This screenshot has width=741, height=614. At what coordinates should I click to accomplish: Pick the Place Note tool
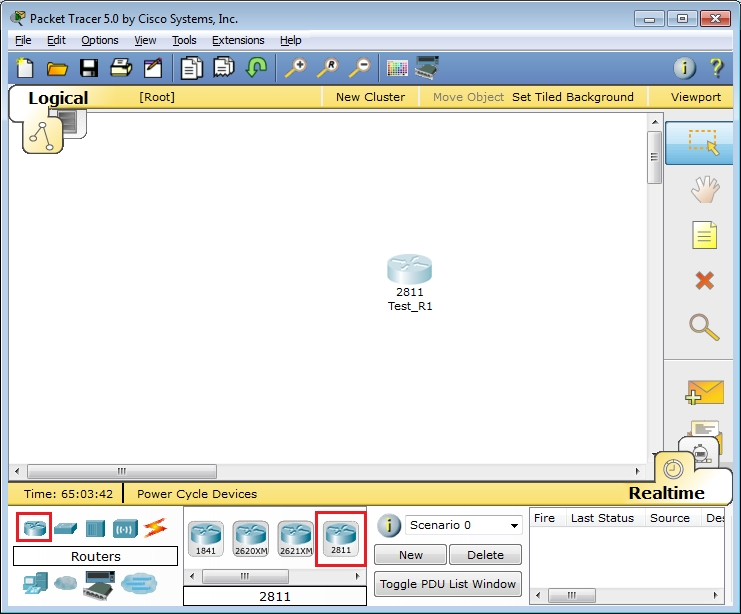704,236
